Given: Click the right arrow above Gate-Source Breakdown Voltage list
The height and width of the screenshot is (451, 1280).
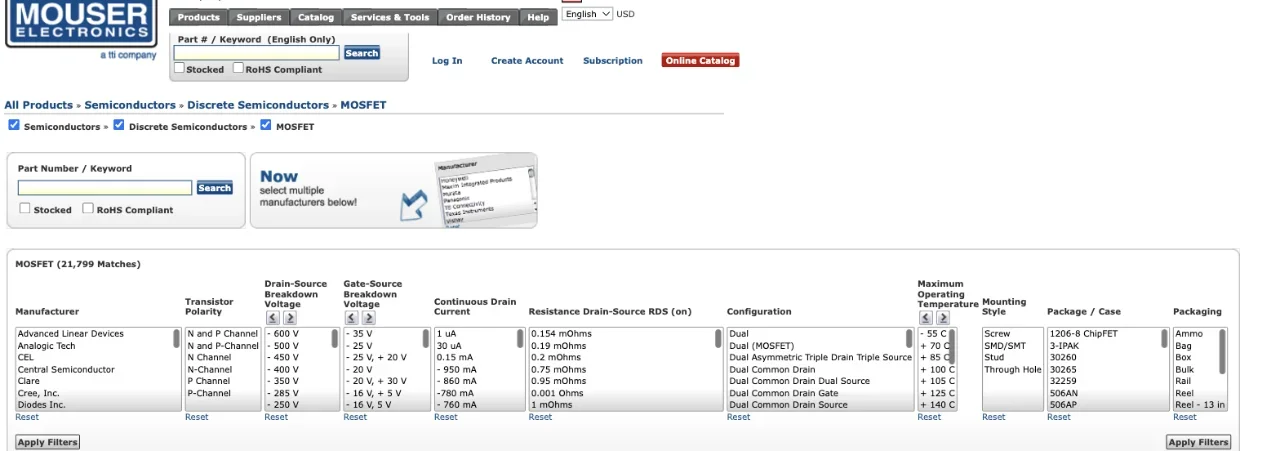Looking at the screenshot, I should (368, 318).
